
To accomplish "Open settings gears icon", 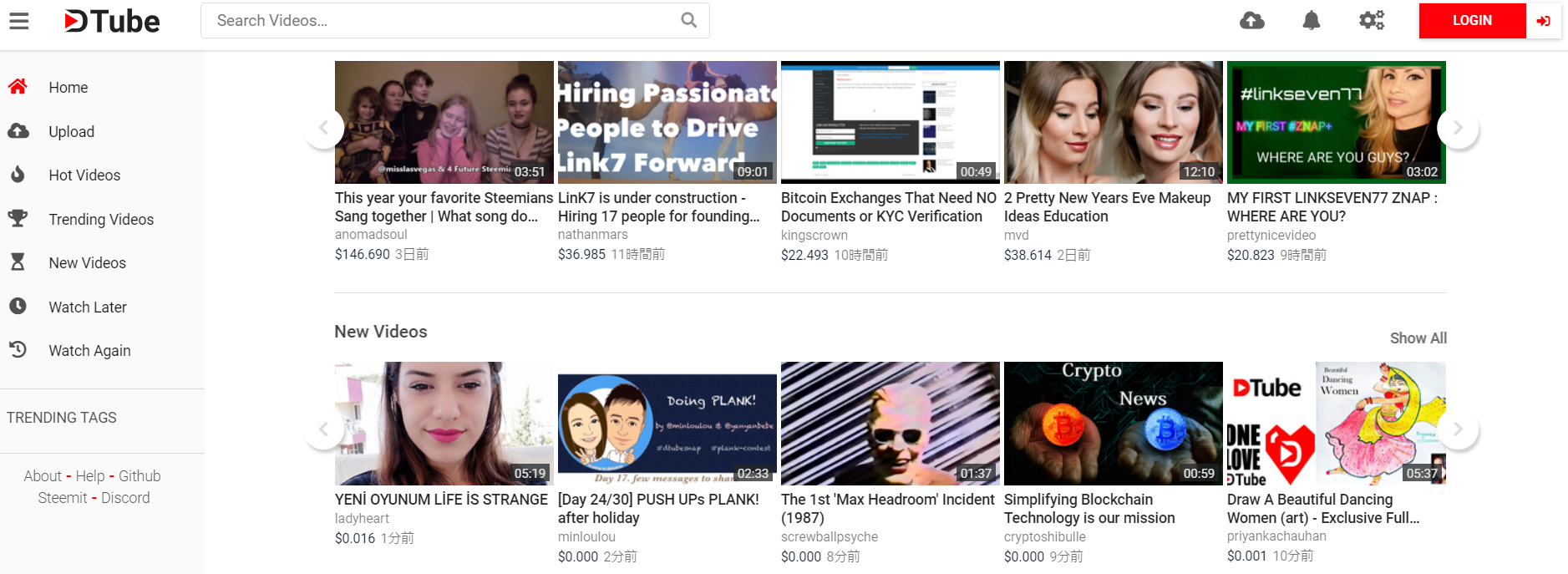I will pyautogui.click(x=1371, y=20).
